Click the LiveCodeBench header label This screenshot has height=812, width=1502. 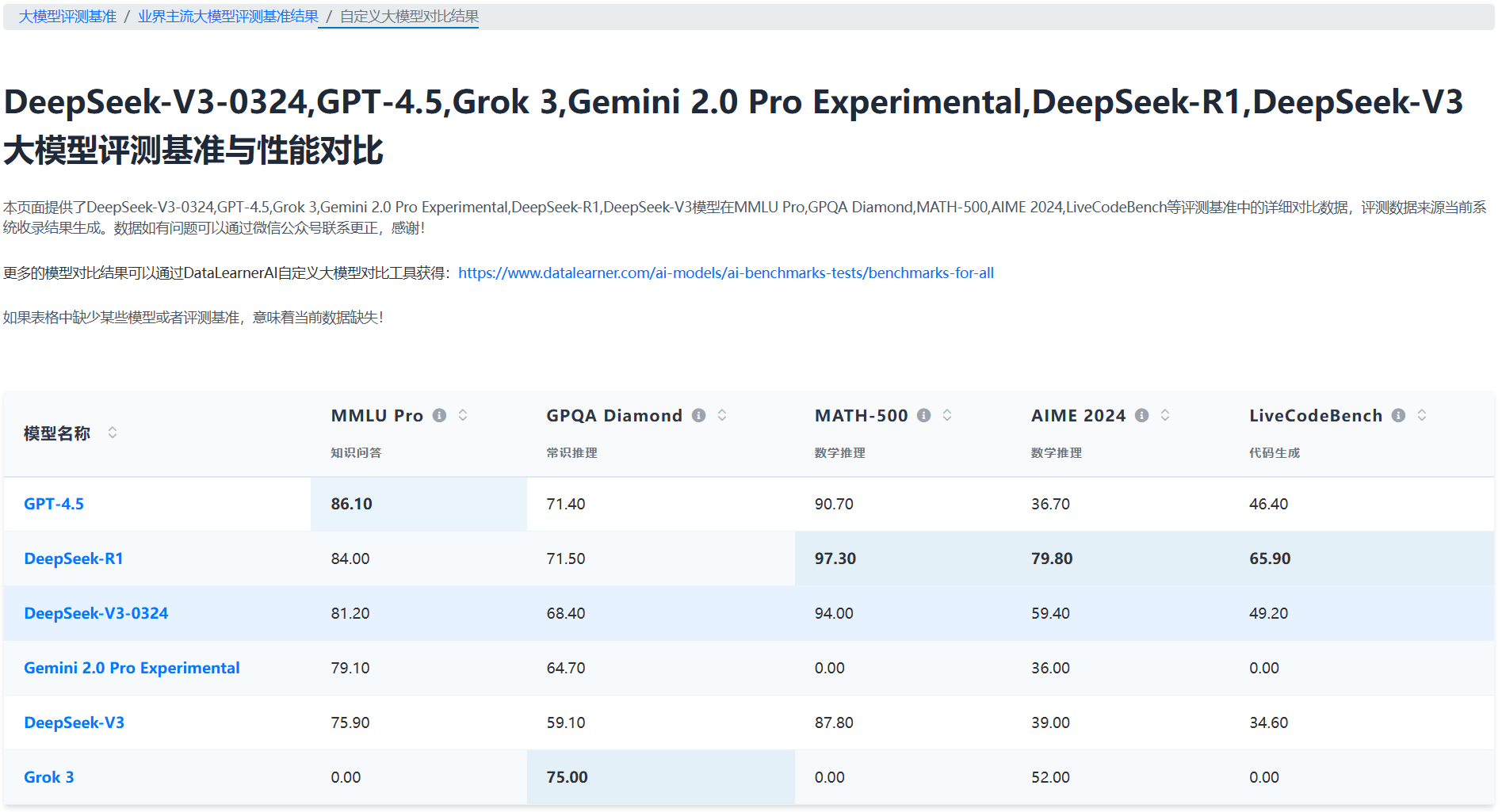point(1316,416)
